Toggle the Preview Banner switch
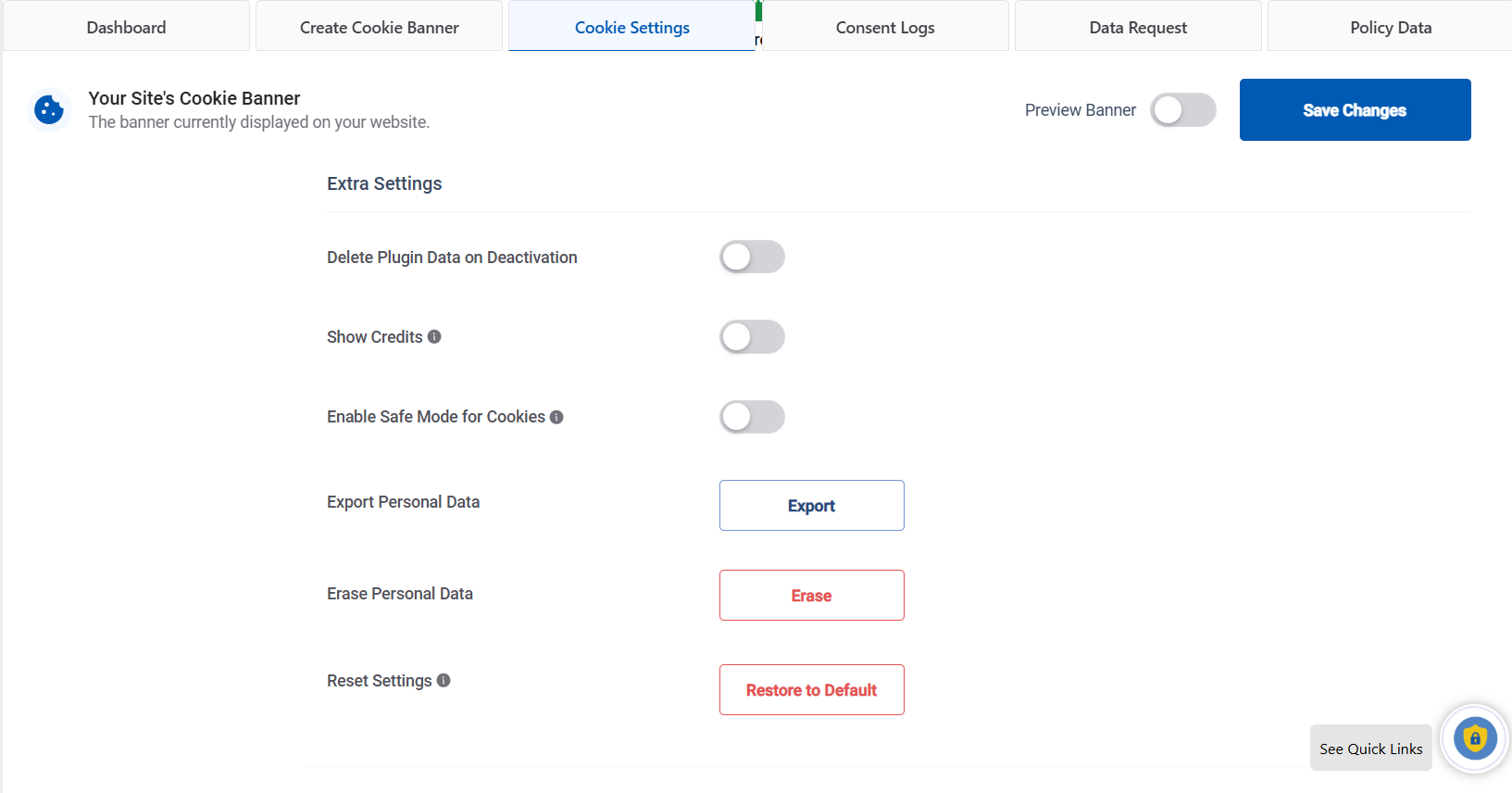This screenshot has height=793, width=1512. [x=1182, y=110]
